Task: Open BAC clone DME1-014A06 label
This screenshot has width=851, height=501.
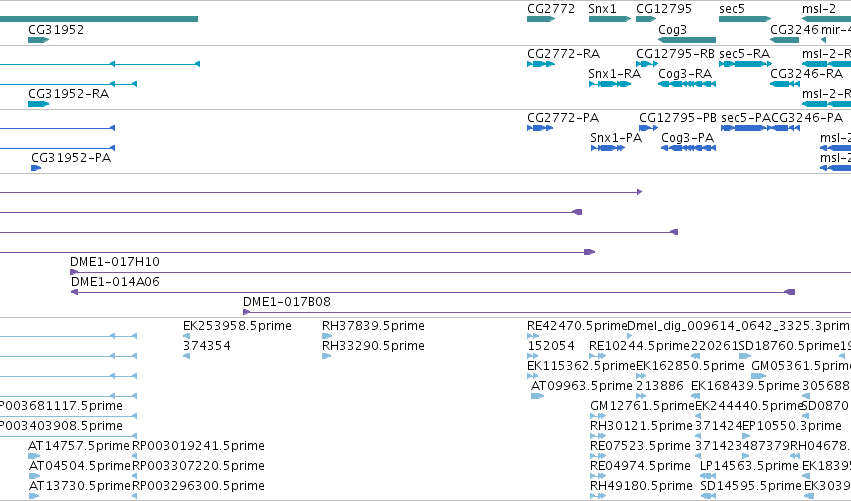Action: pyautogui.click(x=115, y=282)
